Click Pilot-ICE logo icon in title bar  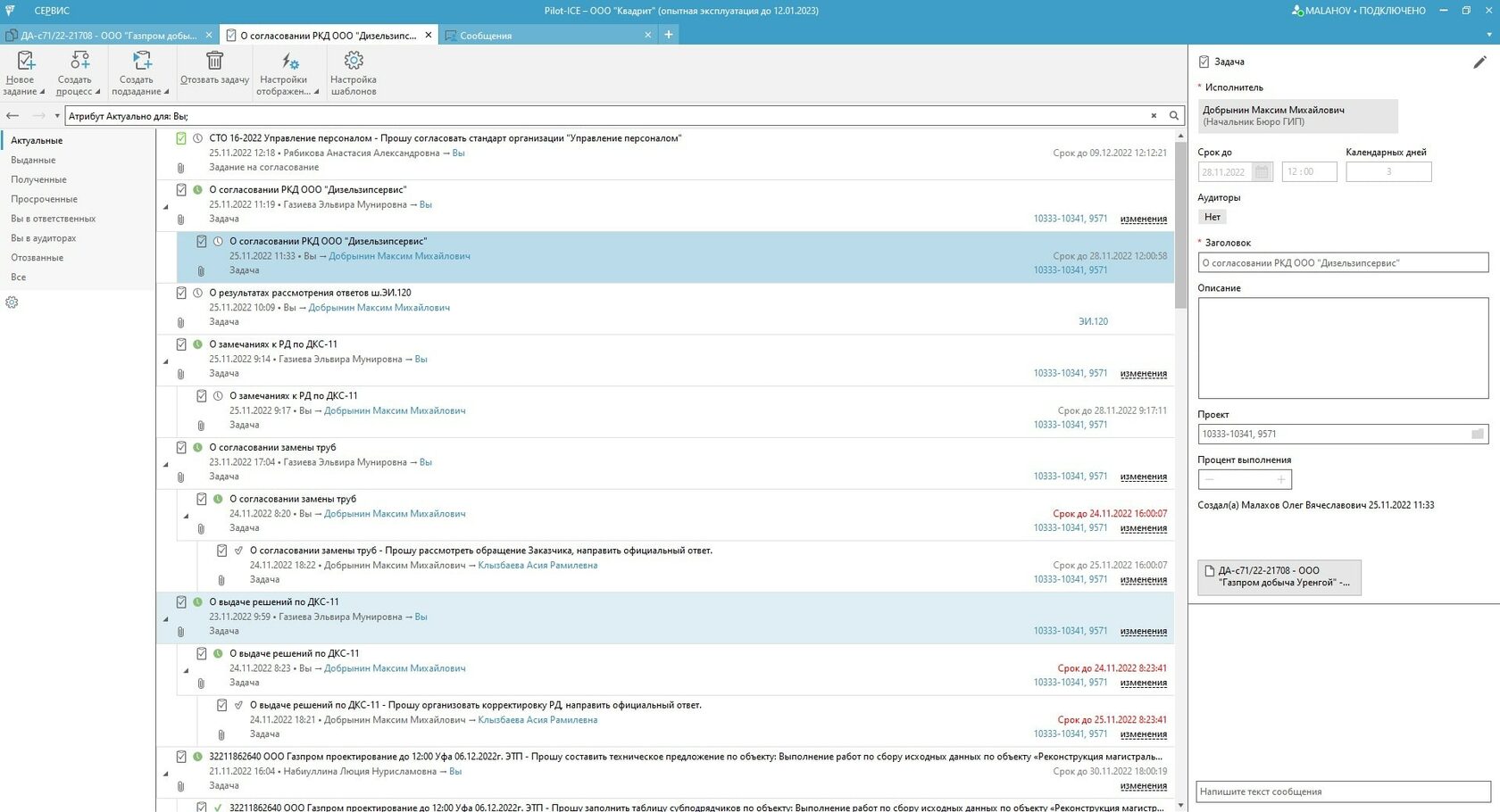10,11
